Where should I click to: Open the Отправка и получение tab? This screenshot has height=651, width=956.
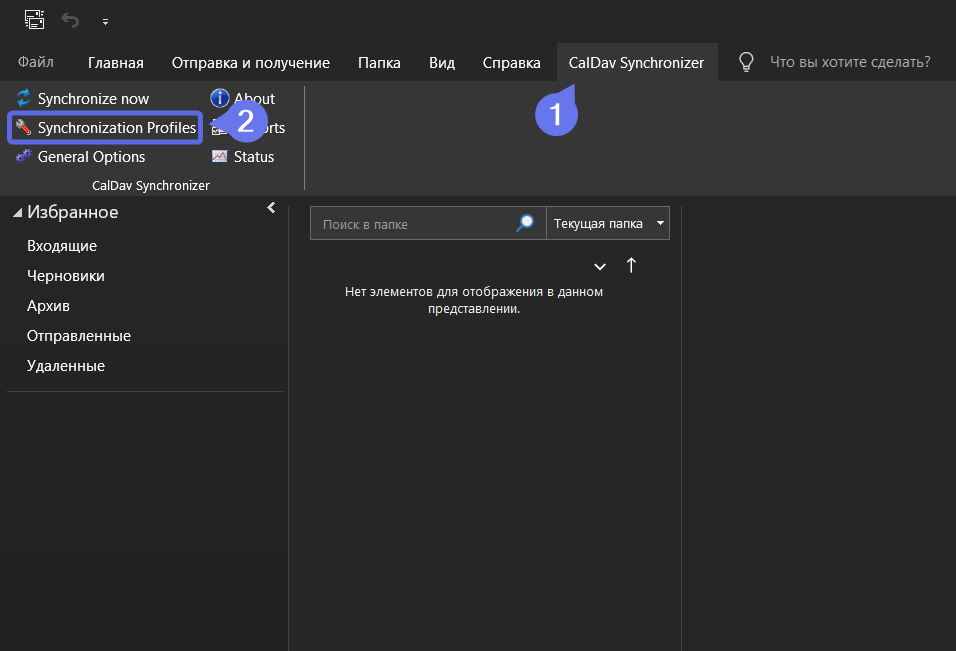point(250,63)
